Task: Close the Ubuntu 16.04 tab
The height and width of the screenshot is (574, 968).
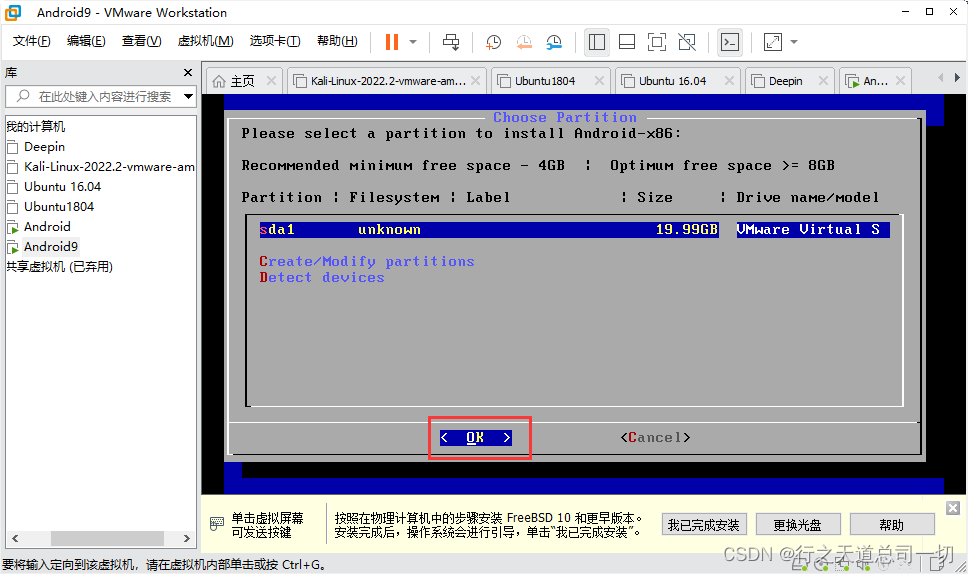Action: pyautogui.click(x=729, y=80)
